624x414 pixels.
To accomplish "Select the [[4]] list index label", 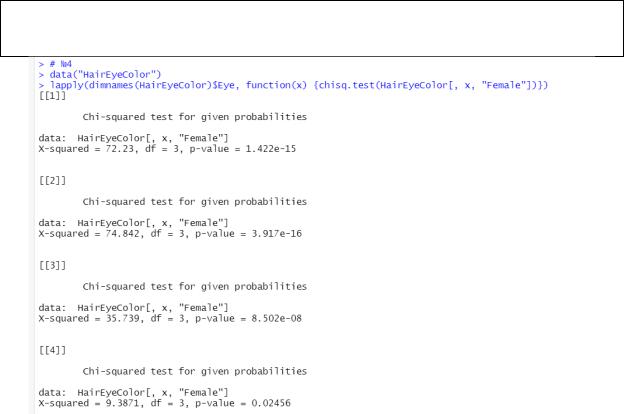I will [x=52, y=350].
